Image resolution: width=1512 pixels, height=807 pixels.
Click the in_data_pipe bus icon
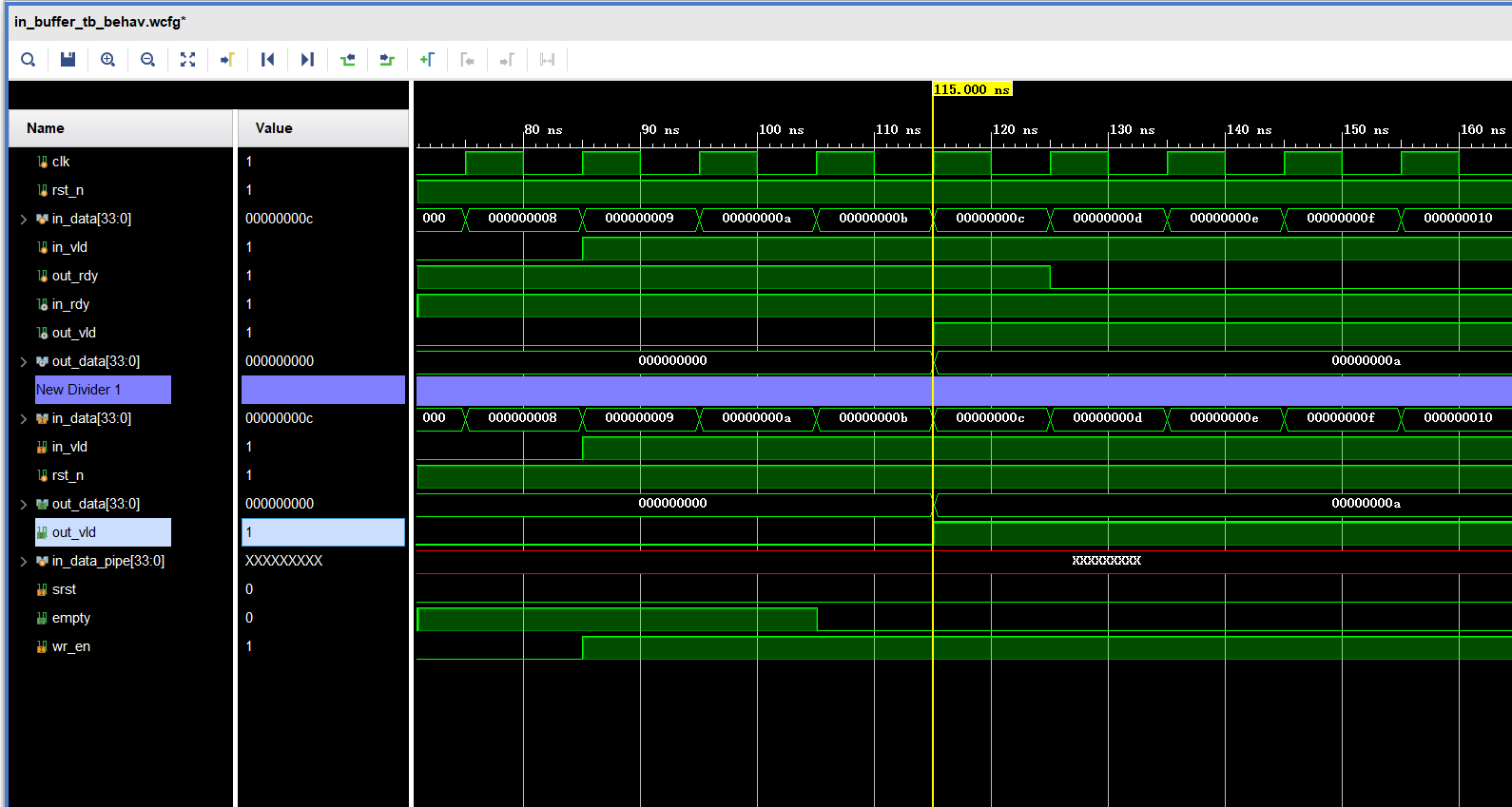(42, 561)
